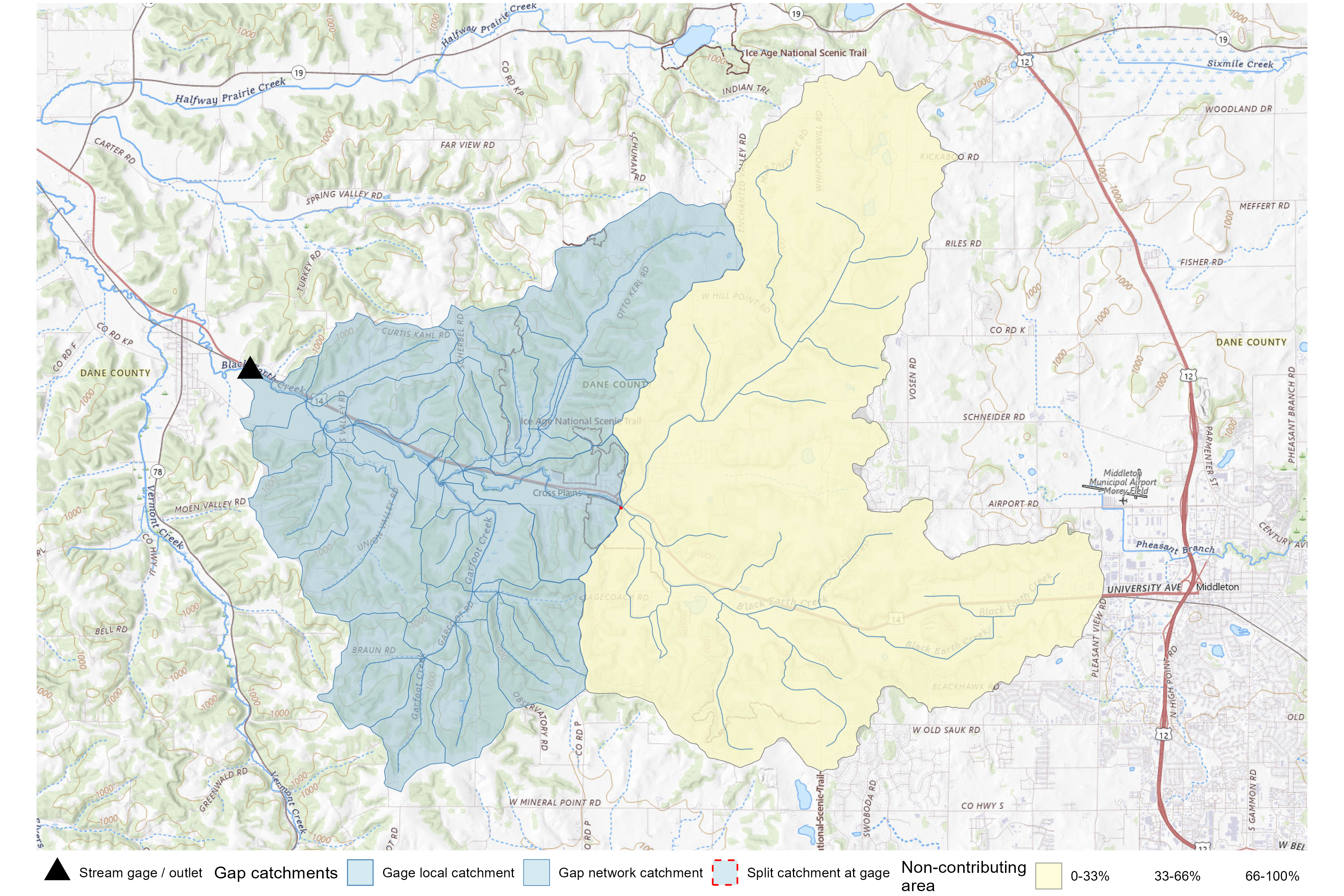Click the Highway 78 route shield
The width and height of the screenshot is (1344, 896).
pos(158,472)
